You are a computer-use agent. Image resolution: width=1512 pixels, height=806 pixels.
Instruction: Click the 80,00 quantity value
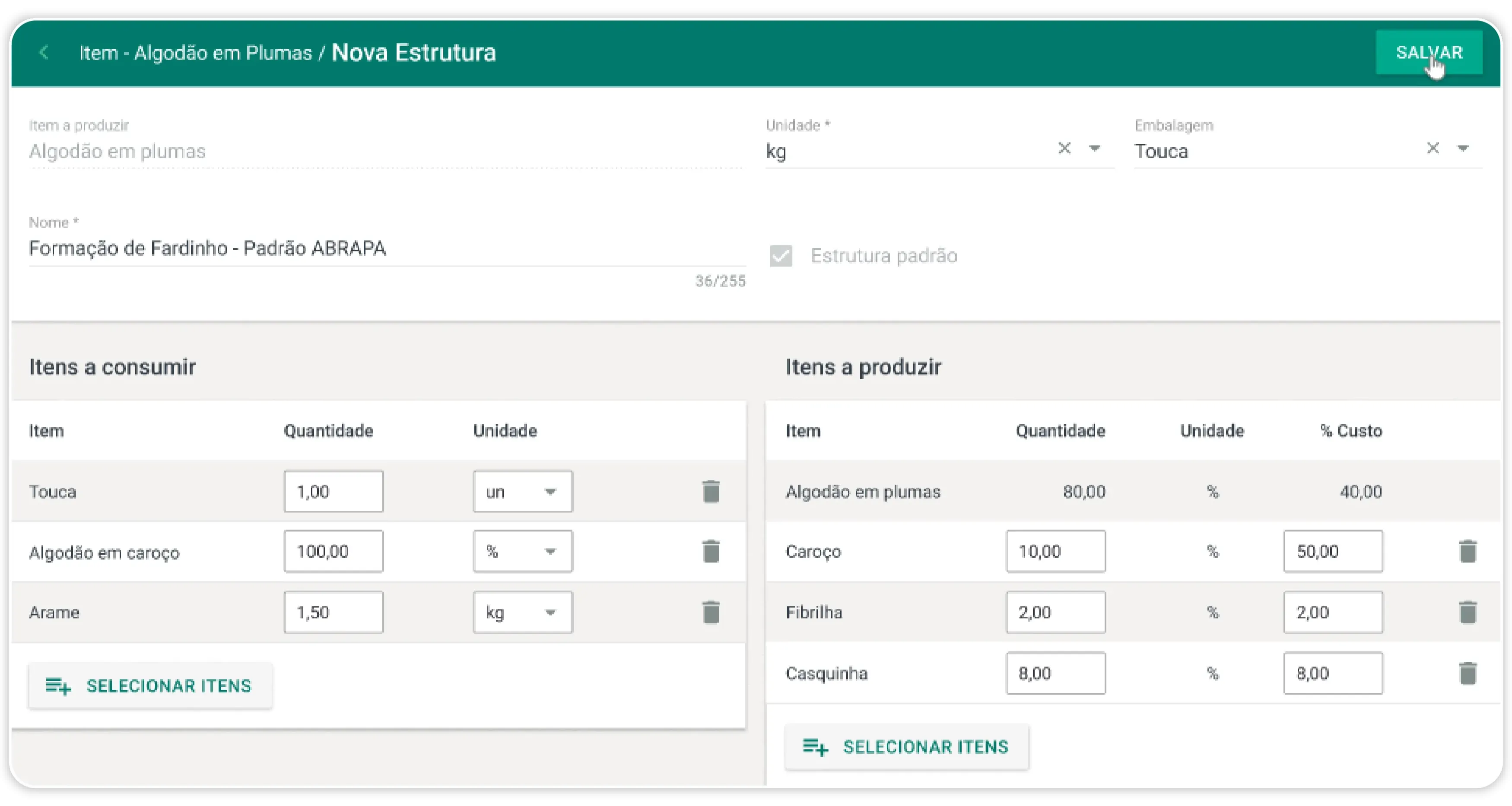[1084, 492]
